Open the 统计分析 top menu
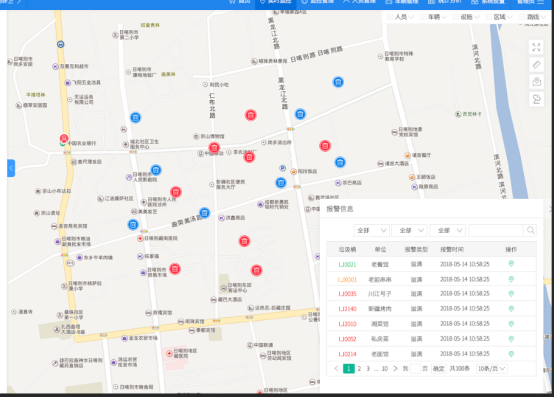Screen dimensions: 554x397 pyautogui.click(x=444, y=2)
